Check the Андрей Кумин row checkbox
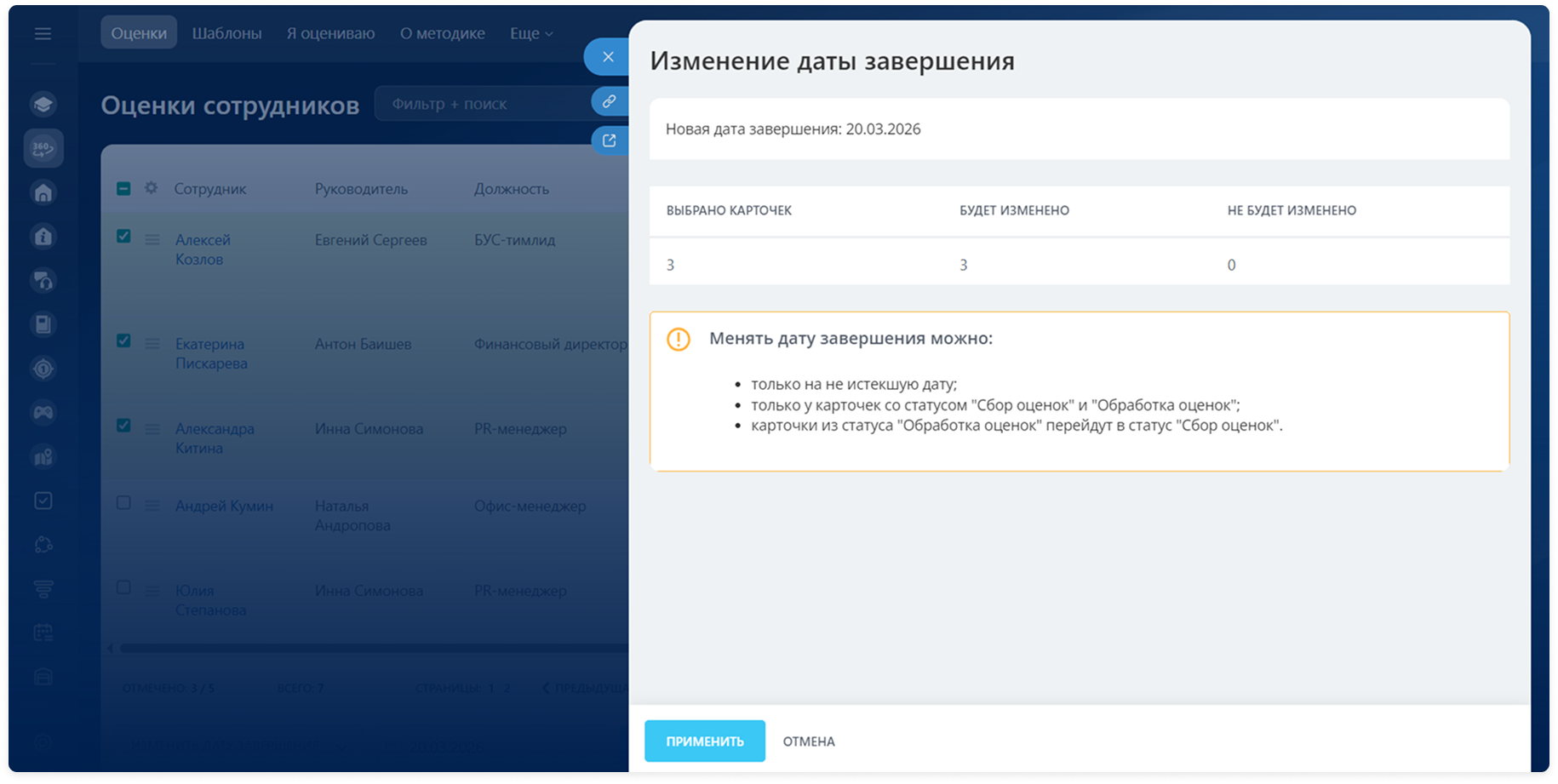 point(123,503)
